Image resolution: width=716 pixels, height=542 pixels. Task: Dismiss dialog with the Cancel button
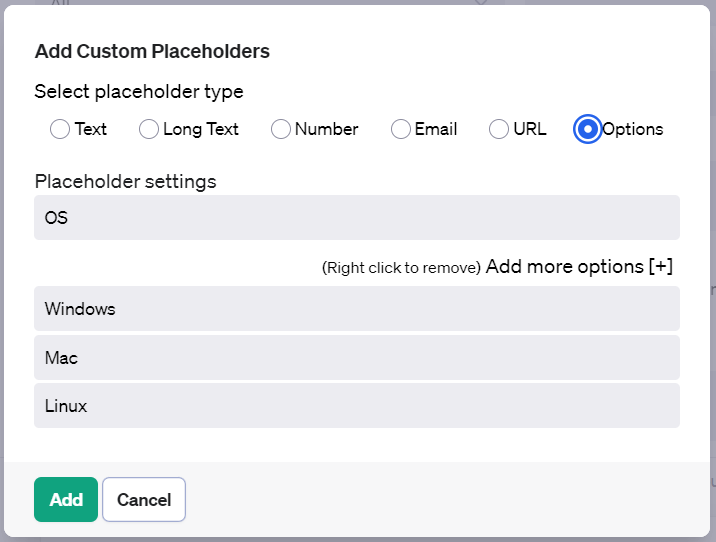point(144,500)
